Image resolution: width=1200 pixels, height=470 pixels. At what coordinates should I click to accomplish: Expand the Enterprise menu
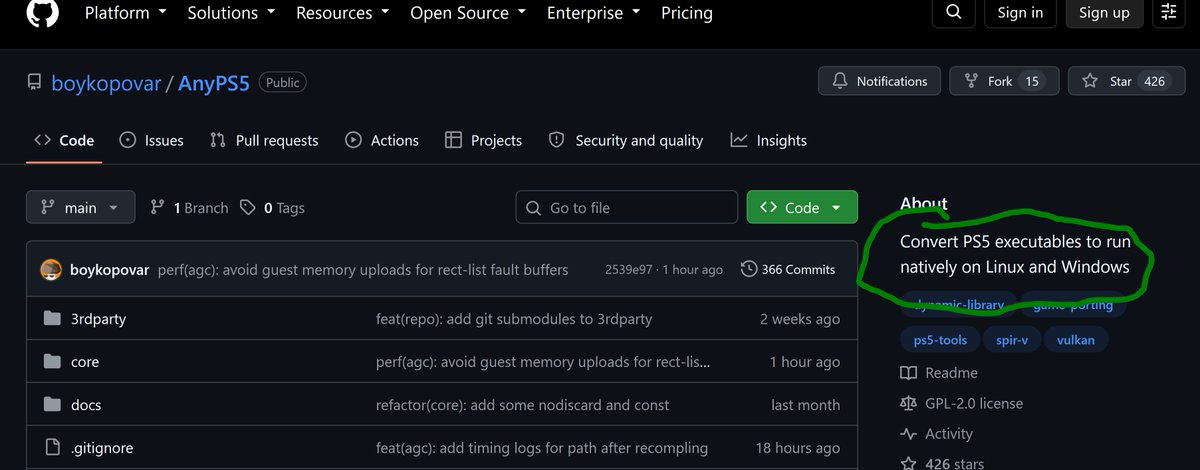pos(594,13)
